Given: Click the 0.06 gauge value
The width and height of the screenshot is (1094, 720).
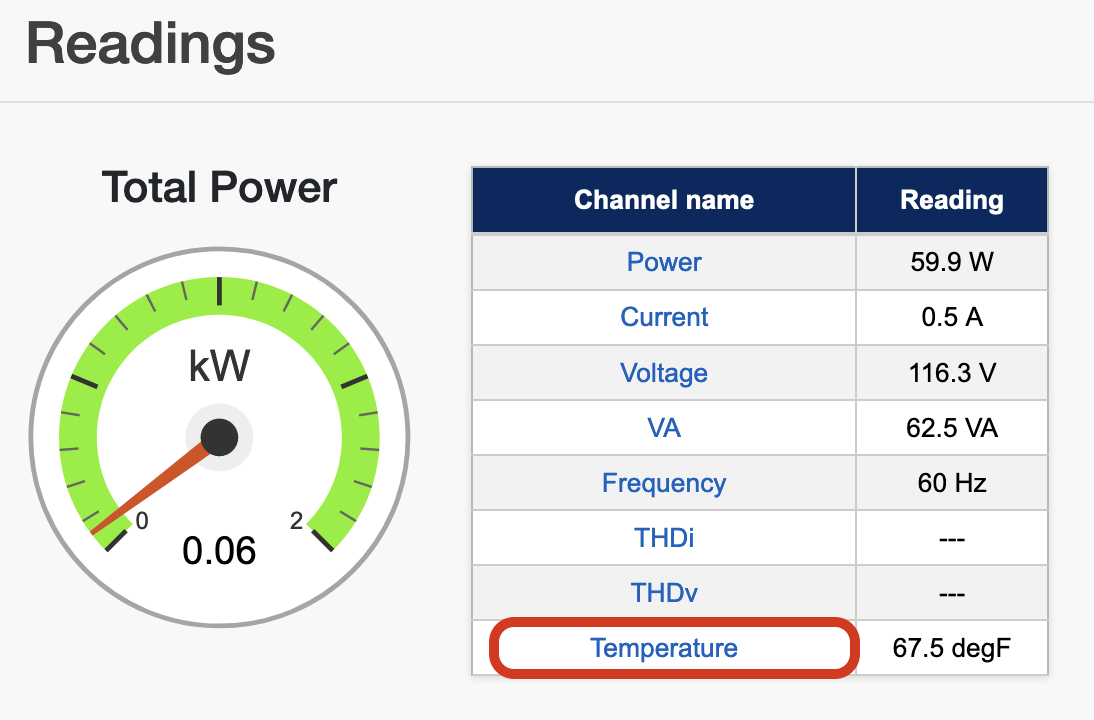Looking at the screenshot, I should click(219, 550).
